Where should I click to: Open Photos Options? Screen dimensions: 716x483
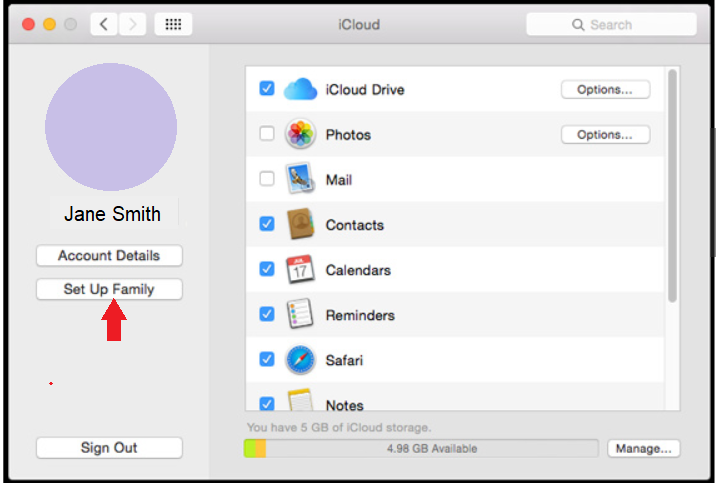[605, 135]
